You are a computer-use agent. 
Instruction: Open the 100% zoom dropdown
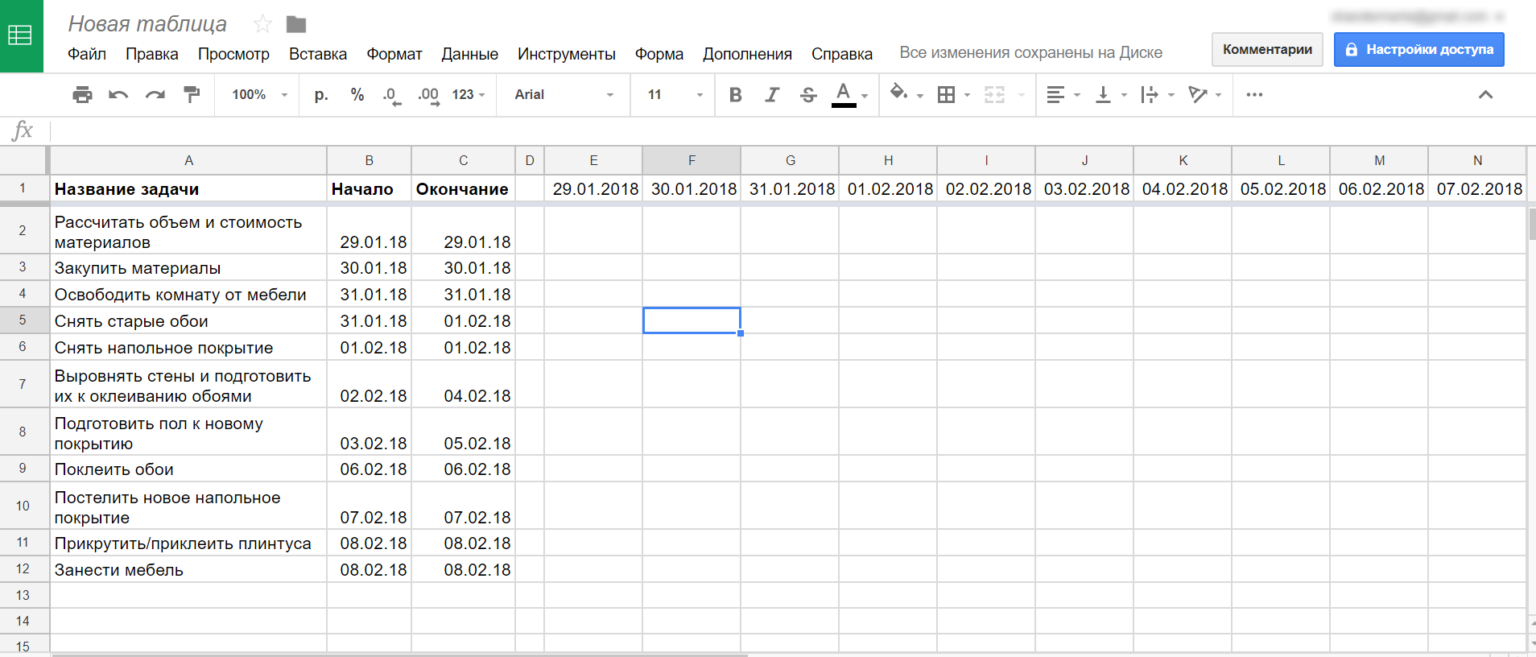[259, 95]
